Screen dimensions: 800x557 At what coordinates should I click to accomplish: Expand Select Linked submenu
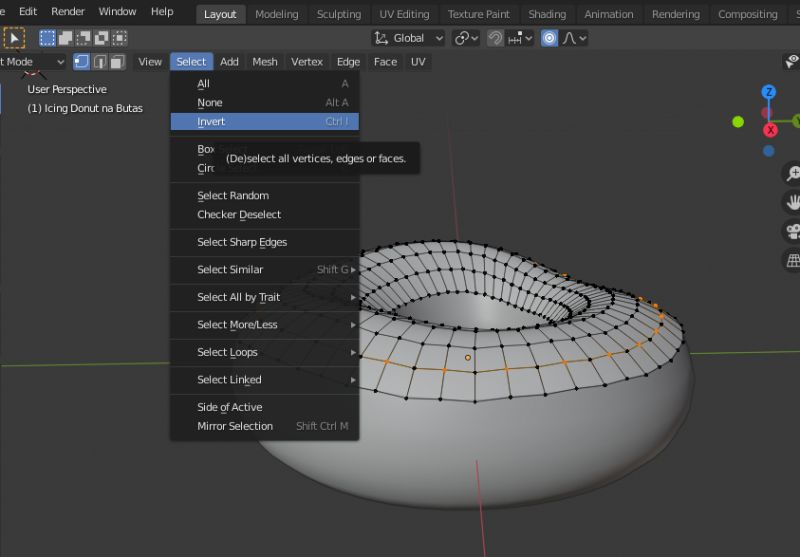point(265,379)
